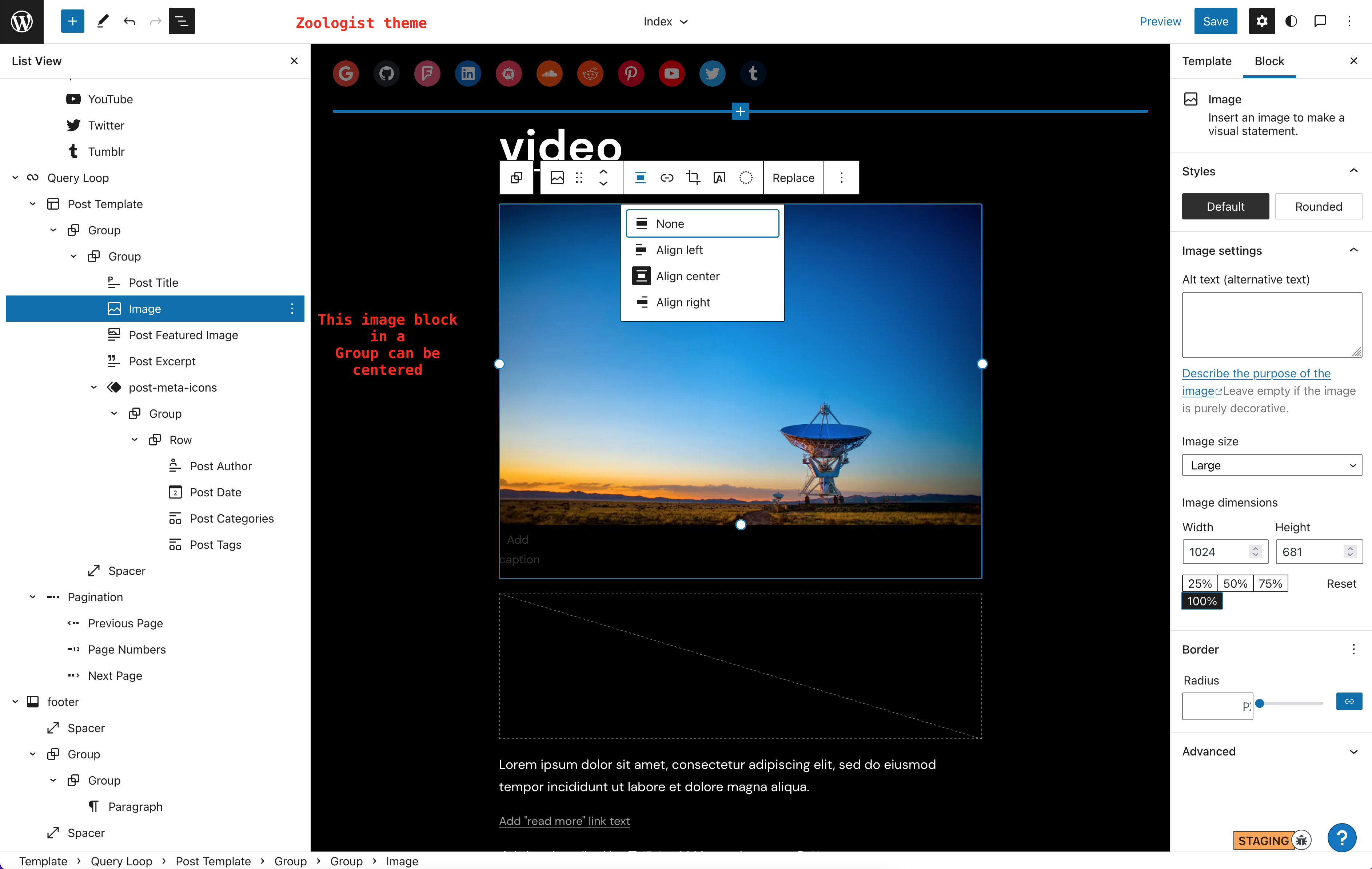Crop the selected image
This screenshot has width=1372, height=869.
point(693,177)
